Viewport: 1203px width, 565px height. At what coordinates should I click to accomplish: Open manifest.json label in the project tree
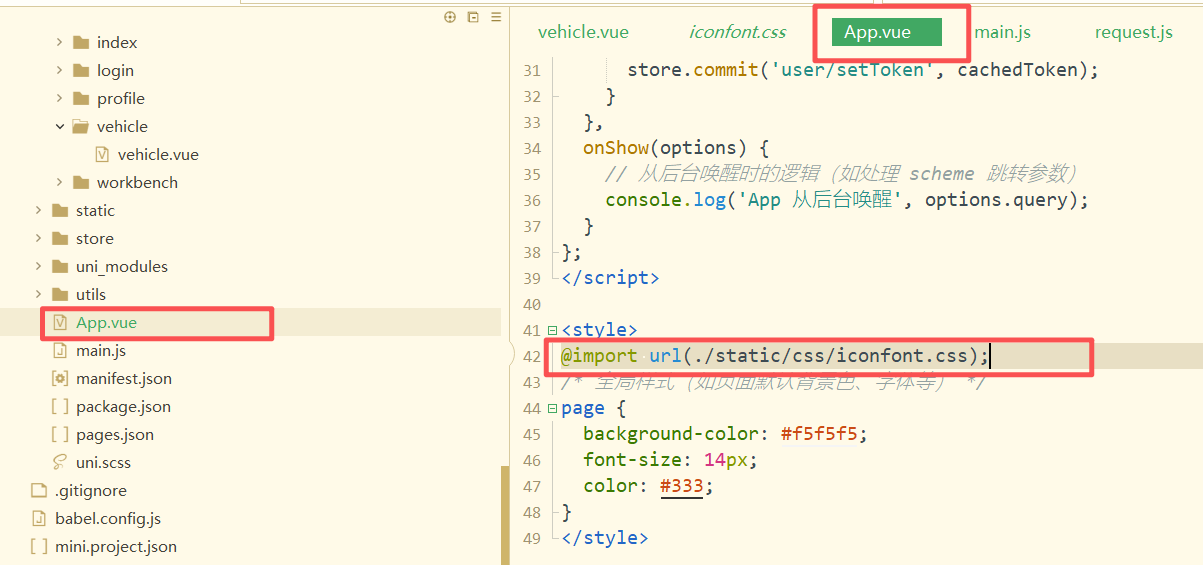coord(124,378)
